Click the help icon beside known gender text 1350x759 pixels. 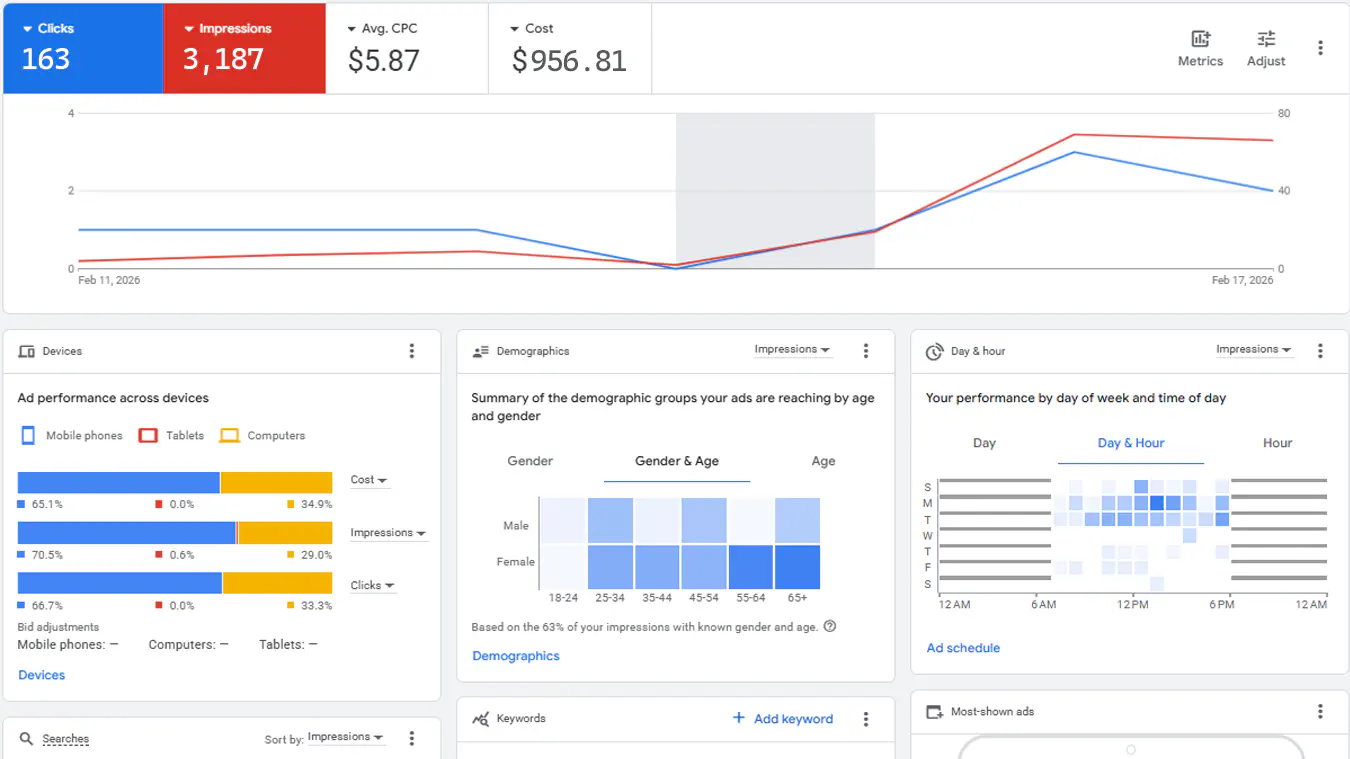click(829, 627)
